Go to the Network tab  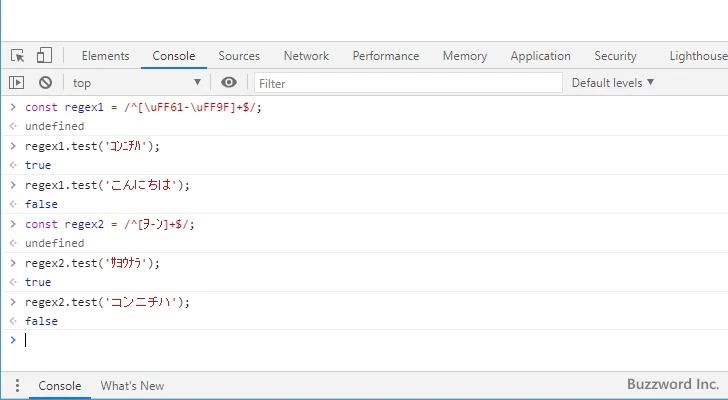coord(306,56)
